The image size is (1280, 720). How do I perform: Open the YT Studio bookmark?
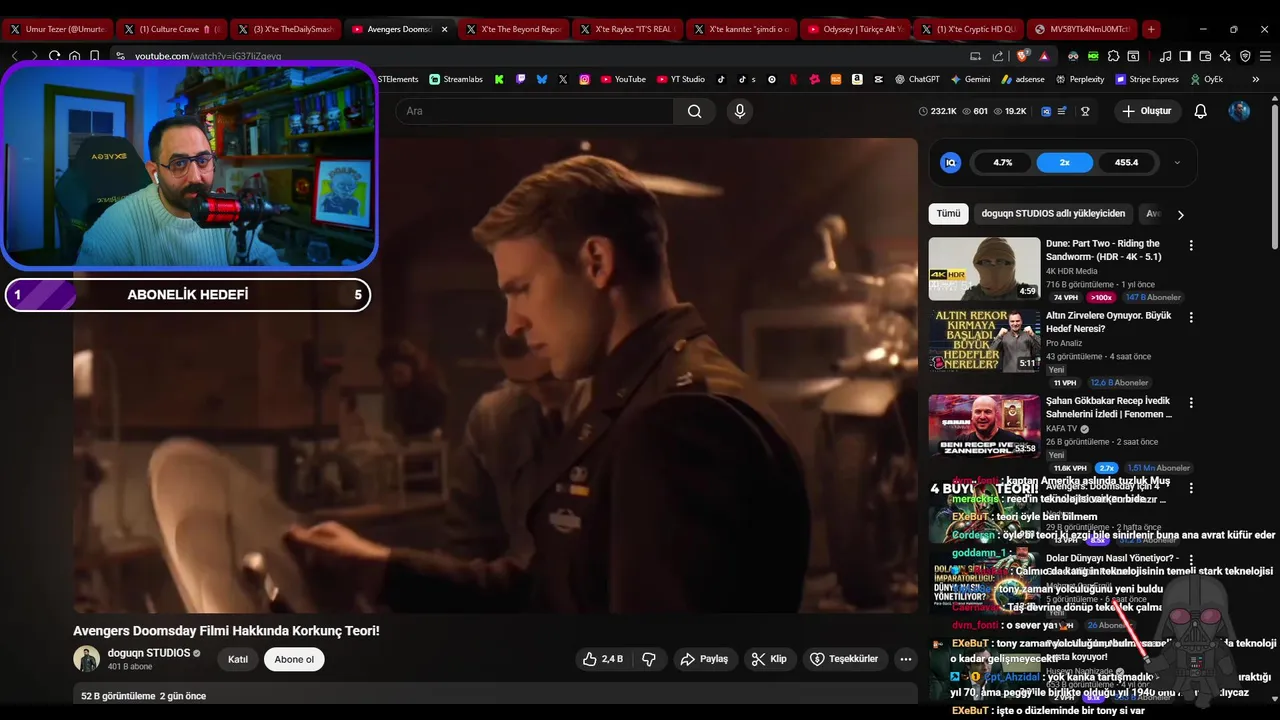coord(681,79)
